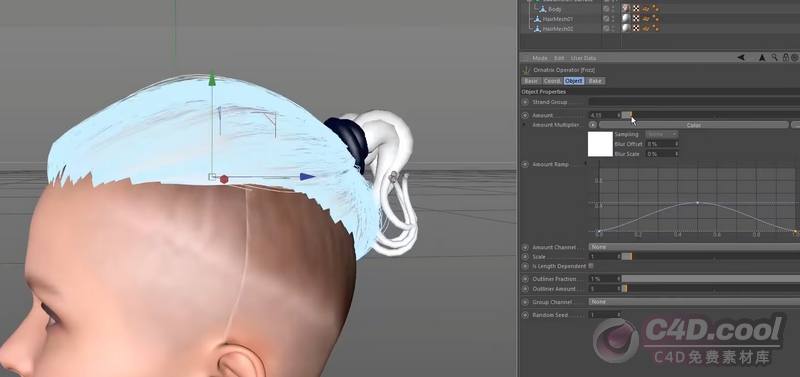The image size is (800, 377).
Task: Open the Mode menu in Attributes panel
Action: pos(539,58)
